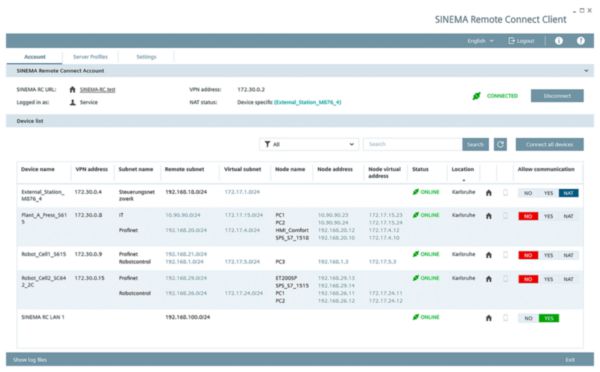The height and width of the screenshot is (372, 600).
Task: Set SINEMA RC LAN 1 communication to NO
Action: [528, 318]
